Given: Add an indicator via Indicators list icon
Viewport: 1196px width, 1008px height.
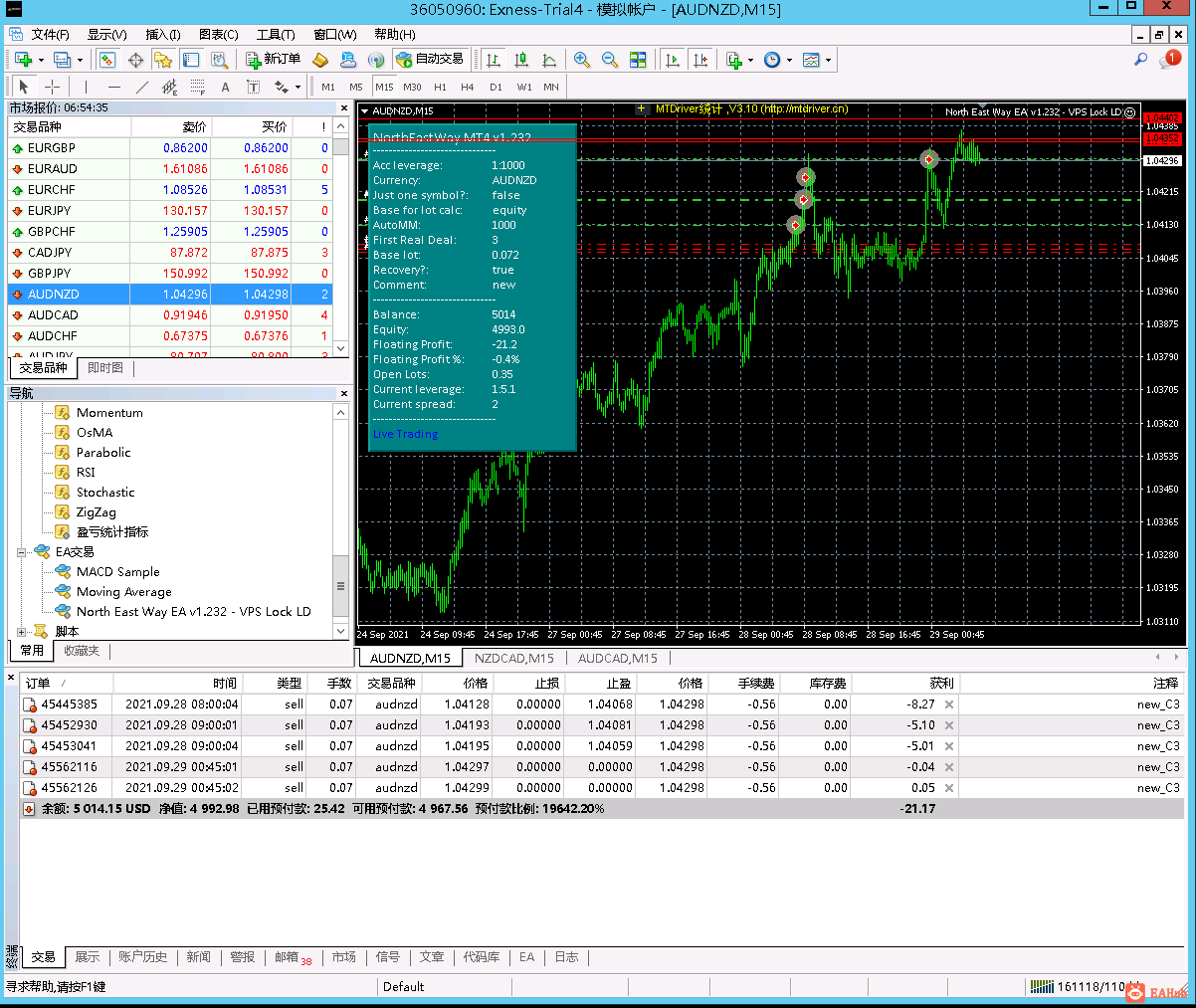Looking at the screenshot, I should click(733, 60).
